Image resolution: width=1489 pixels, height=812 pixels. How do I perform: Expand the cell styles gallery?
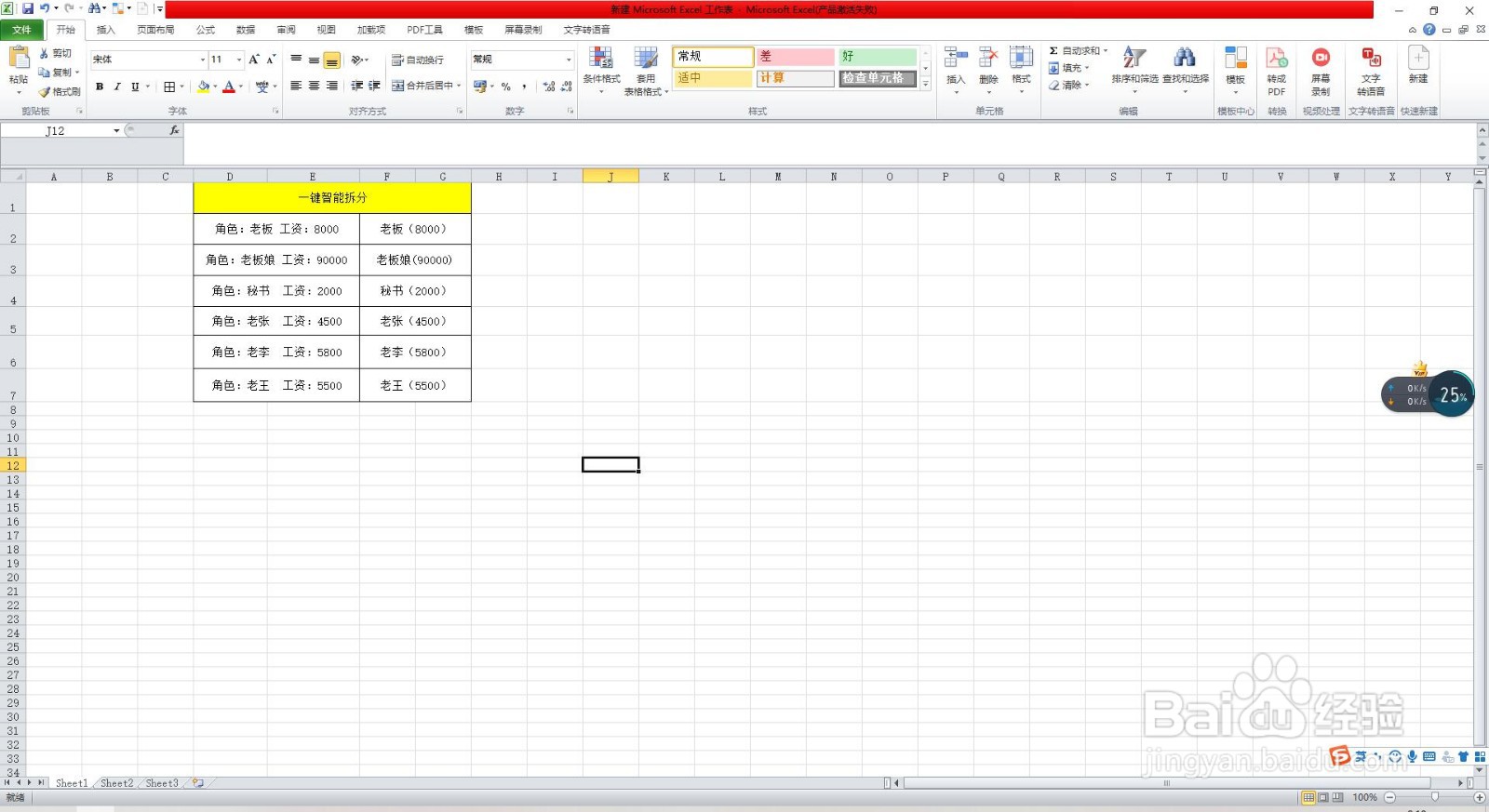click(925, 84)
